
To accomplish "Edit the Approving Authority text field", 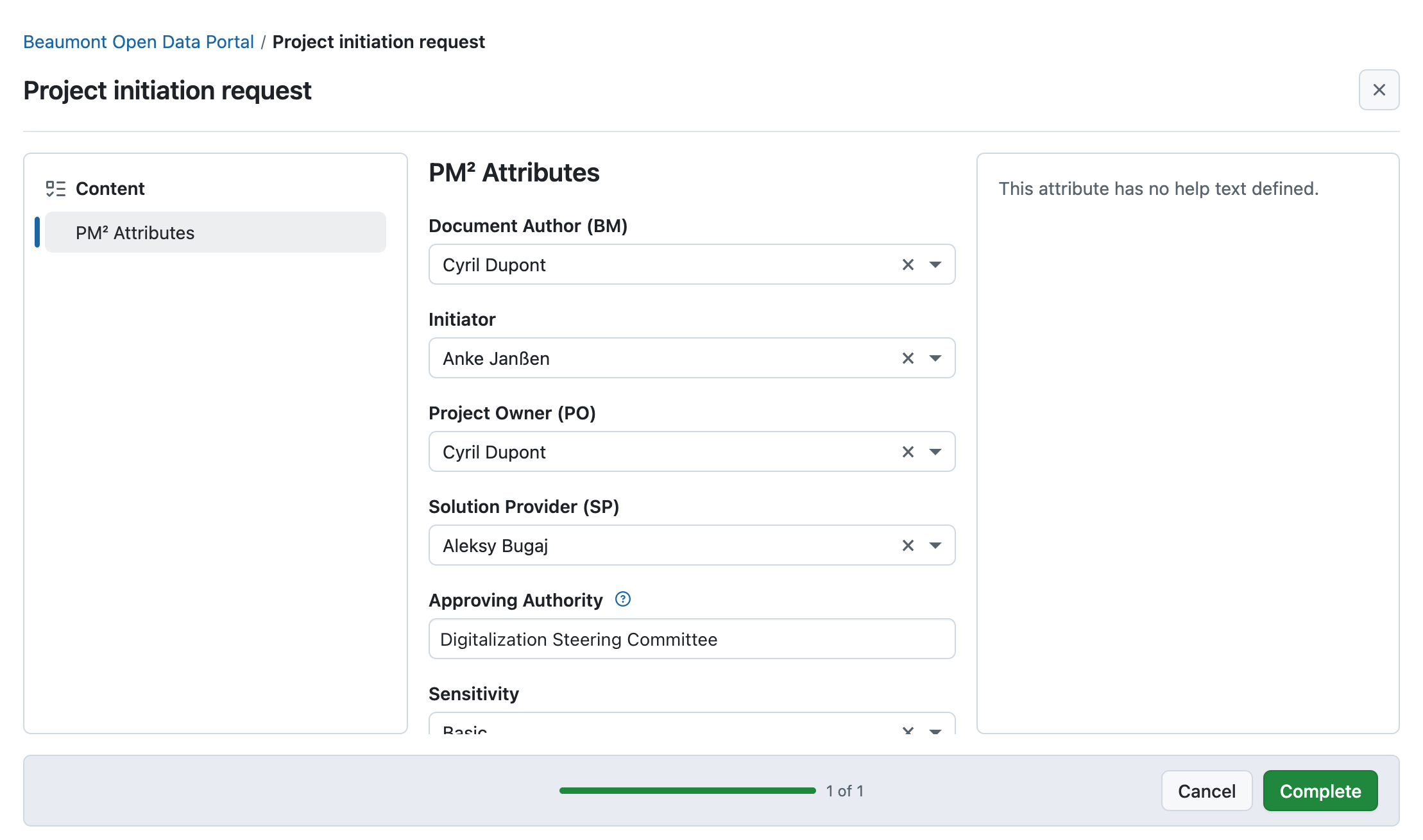I will (692, 639).
